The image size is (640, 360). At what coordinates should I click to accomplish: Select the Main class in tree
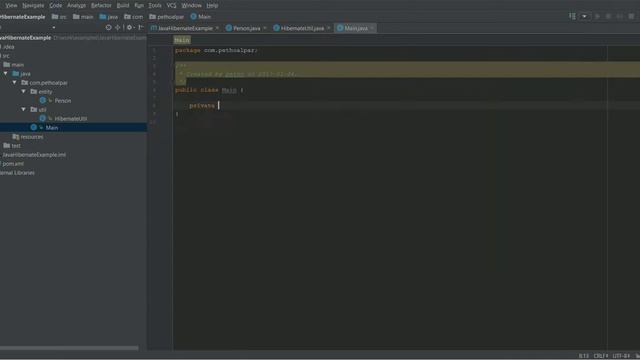[x=51, y=128]
